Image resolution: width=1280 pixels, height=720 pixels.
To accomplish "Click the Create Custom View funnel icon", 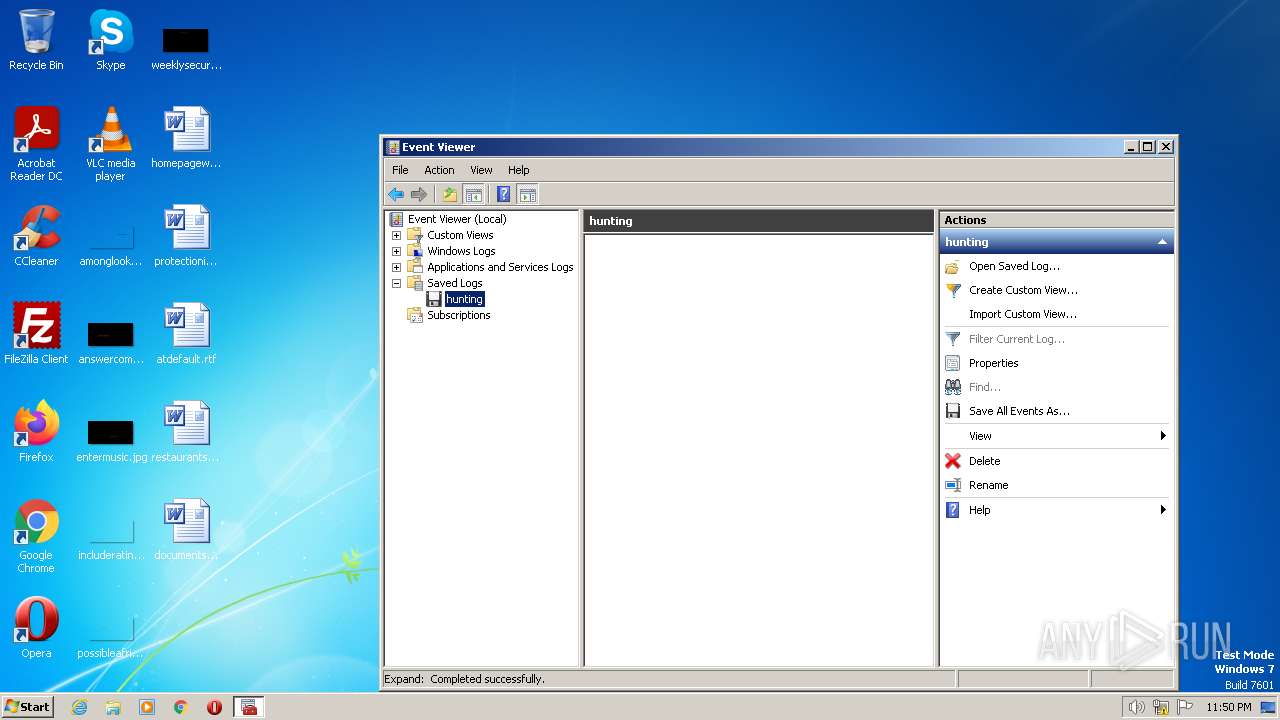I will point(953,290).
